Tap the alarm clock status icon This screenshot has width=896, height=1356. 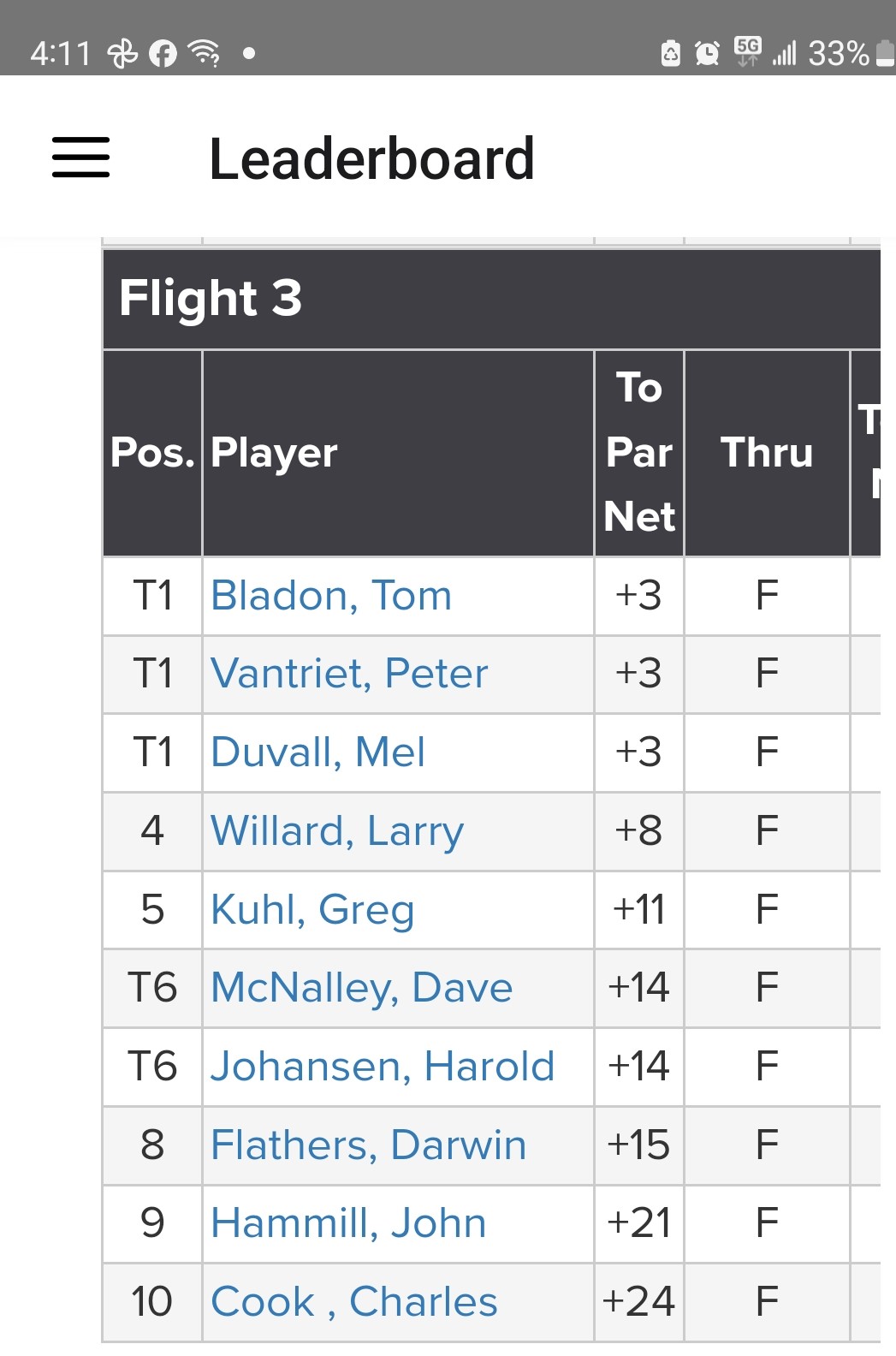pos(707,54)
